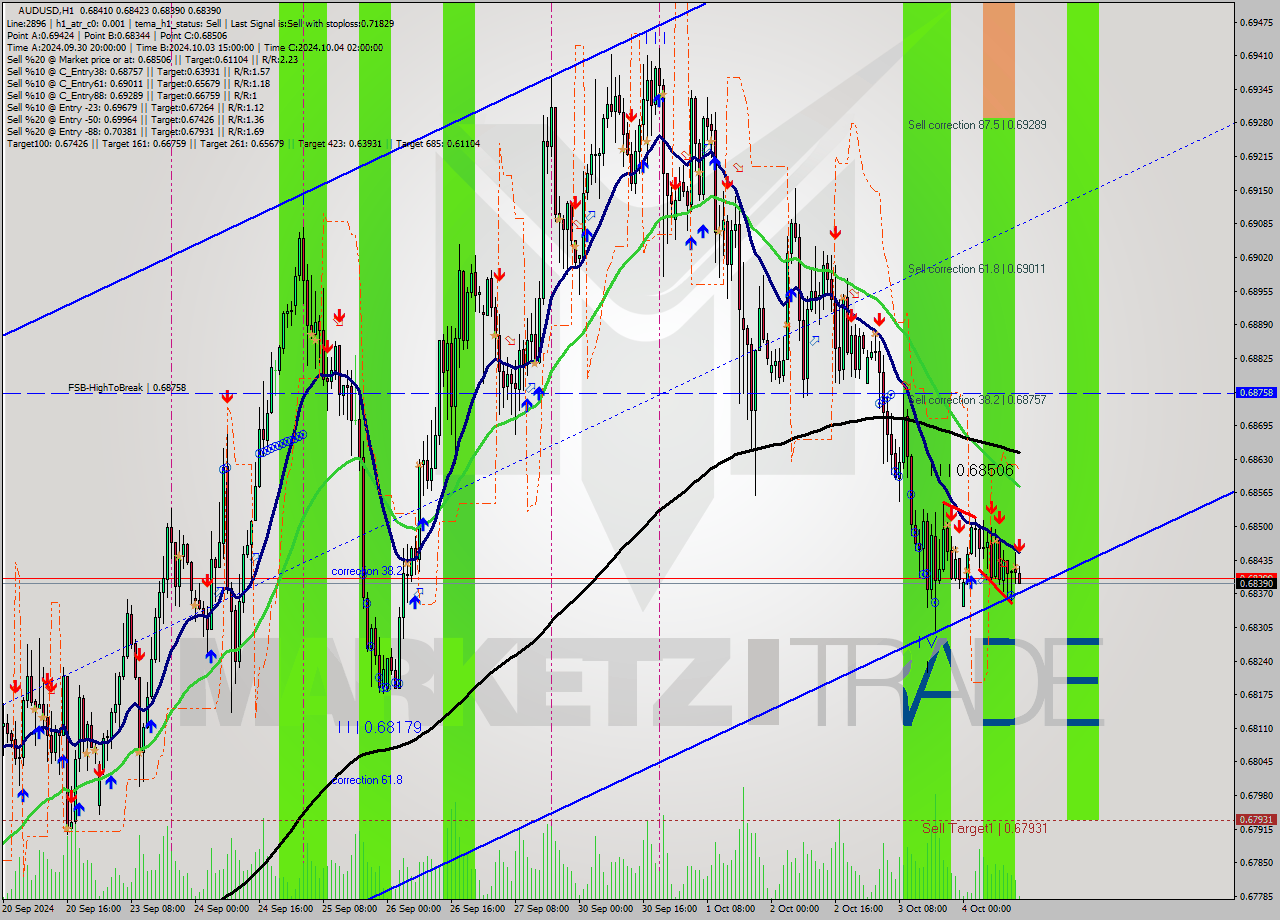The height and width of the screenshot is (920, 1280).
Task: Click the blue 0.68758 price axis tag
Action: [1255, 393]
